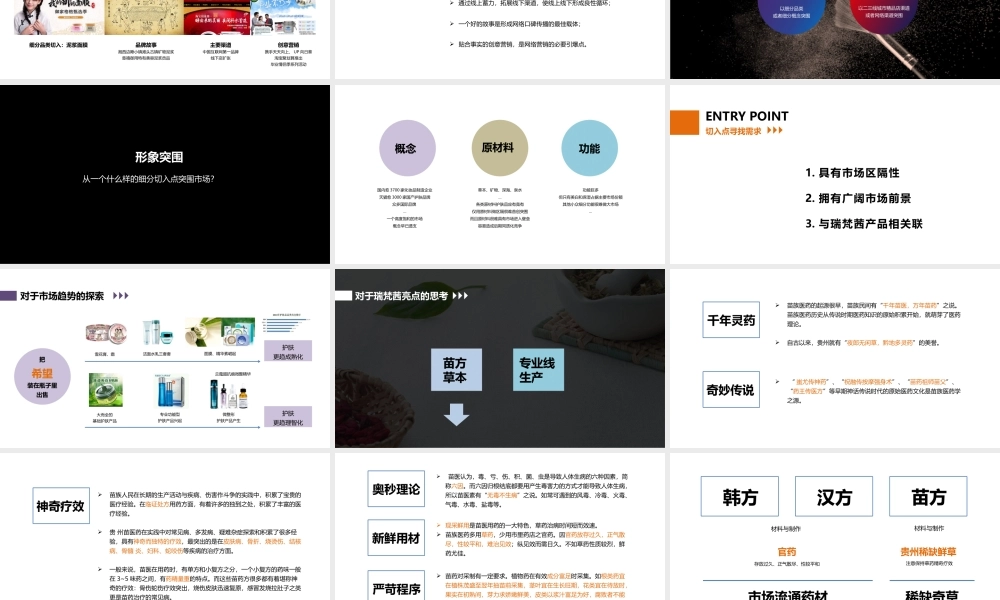Select the yellow 原材料 circle
Image resolution: width=1000 pixels, height=600 pixels.
498,148
